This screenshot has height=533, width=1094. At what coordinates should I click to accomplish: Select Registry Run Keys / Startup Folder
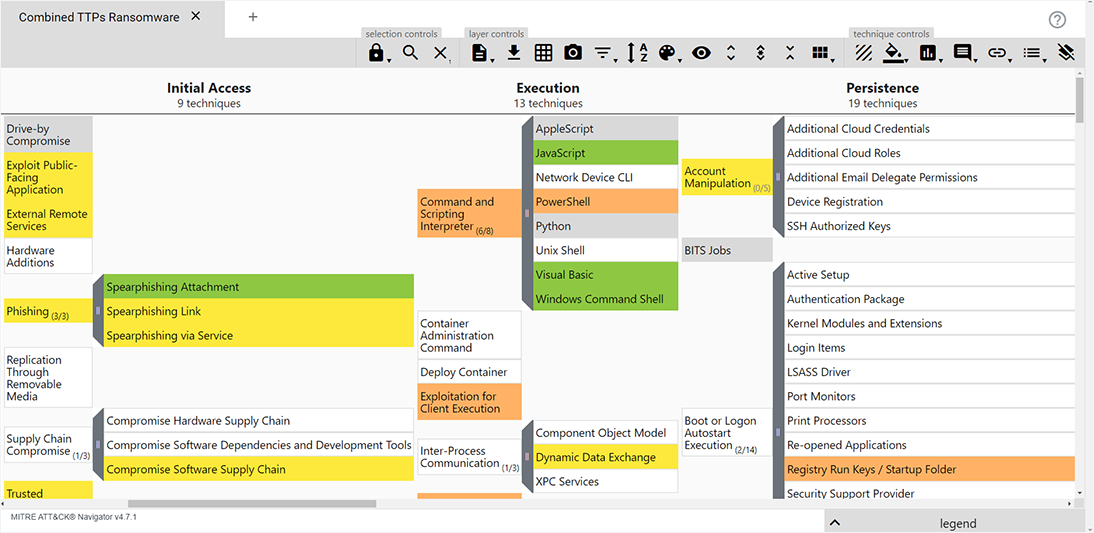tap(929, 470)
